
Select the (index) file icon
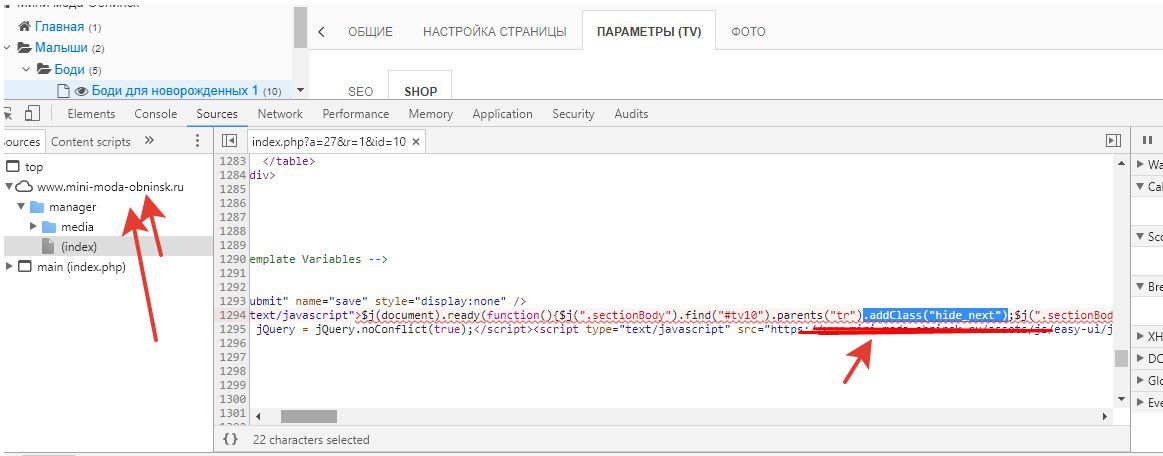48,246
